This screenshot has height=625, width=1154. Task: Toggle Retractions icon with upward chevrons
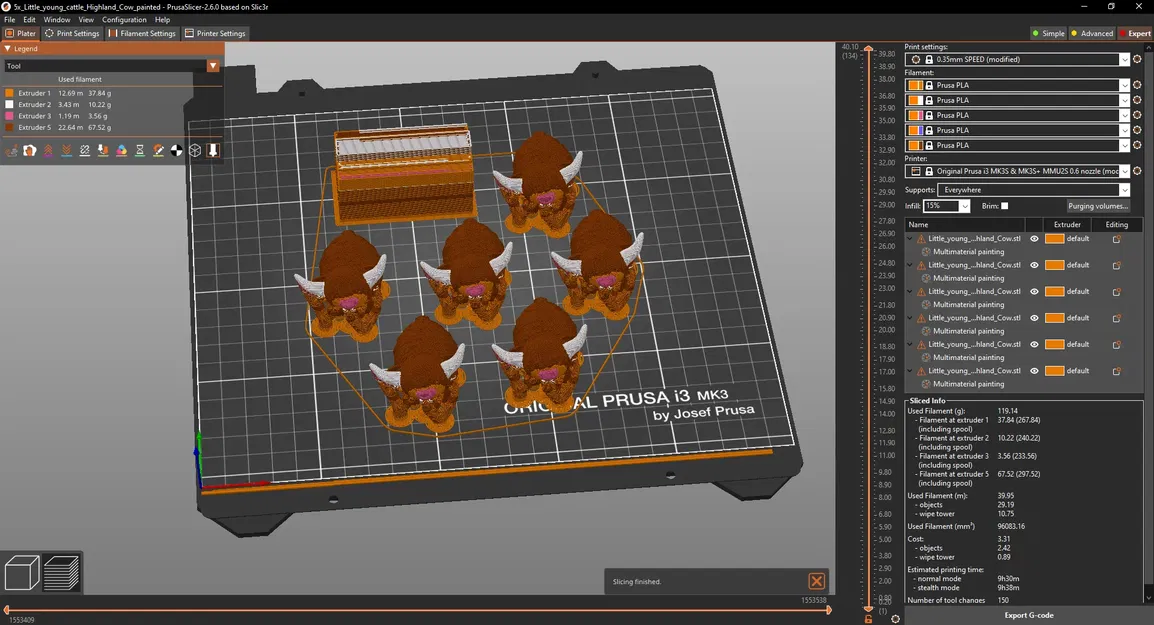(x=48, y=150)
